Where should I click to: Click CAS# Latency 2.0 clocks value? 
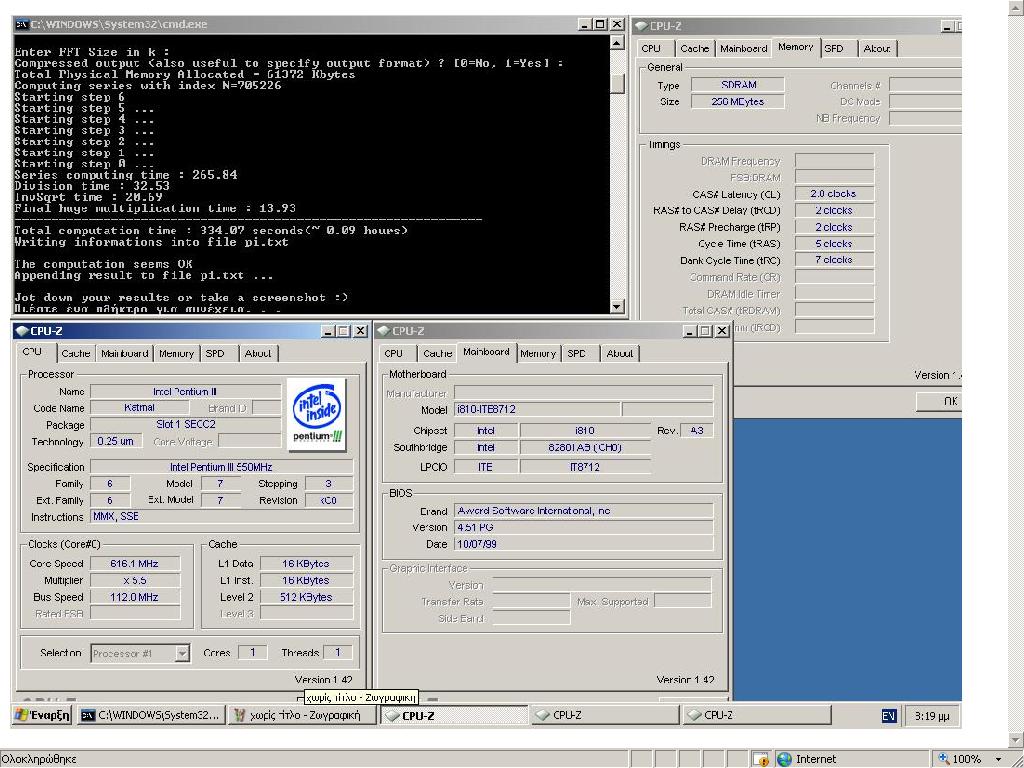point(834,194)
